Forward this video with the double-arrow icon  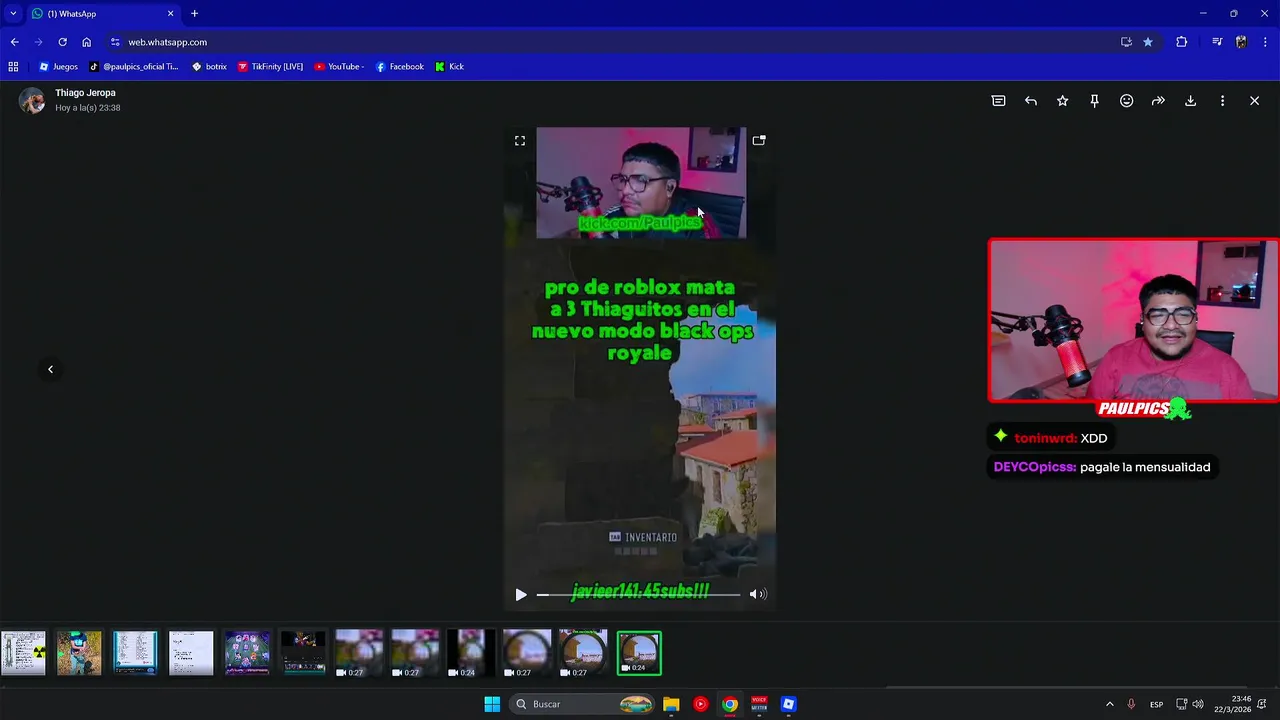(x=1158, y=101)
